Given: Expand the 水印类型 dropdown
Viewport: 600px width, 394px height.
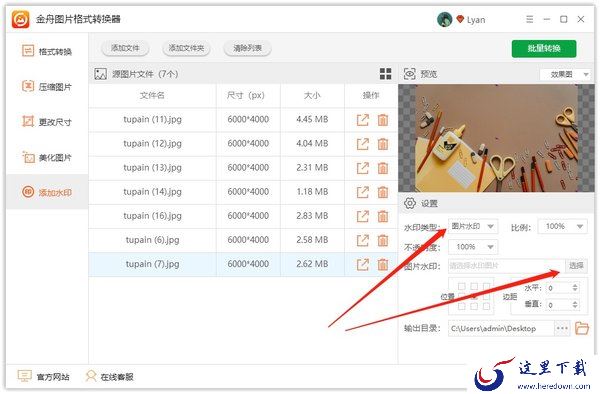Looking at the screenshot, I should click(473, 226).
